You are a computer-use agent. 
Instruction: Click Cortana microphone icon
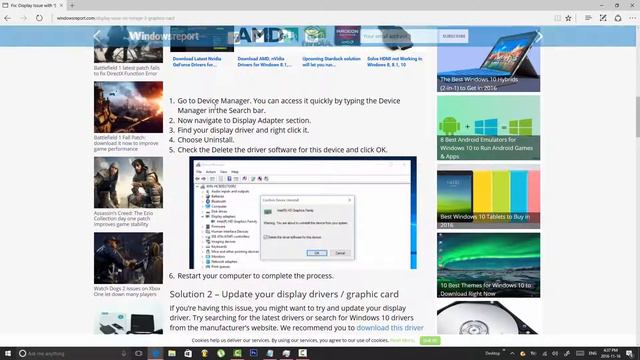click(124, 353)
